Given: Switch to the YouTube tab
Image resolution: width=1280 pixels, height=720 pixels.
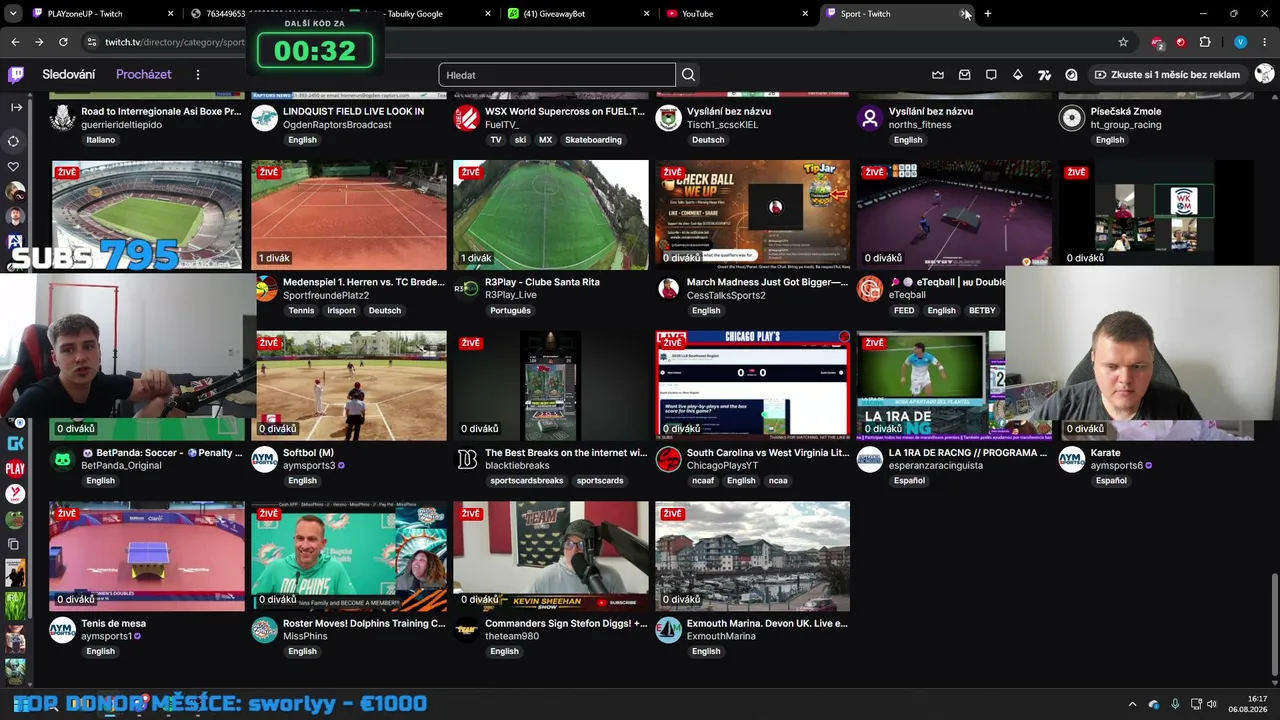Looking at the screenshot, I should pos(737,14).
